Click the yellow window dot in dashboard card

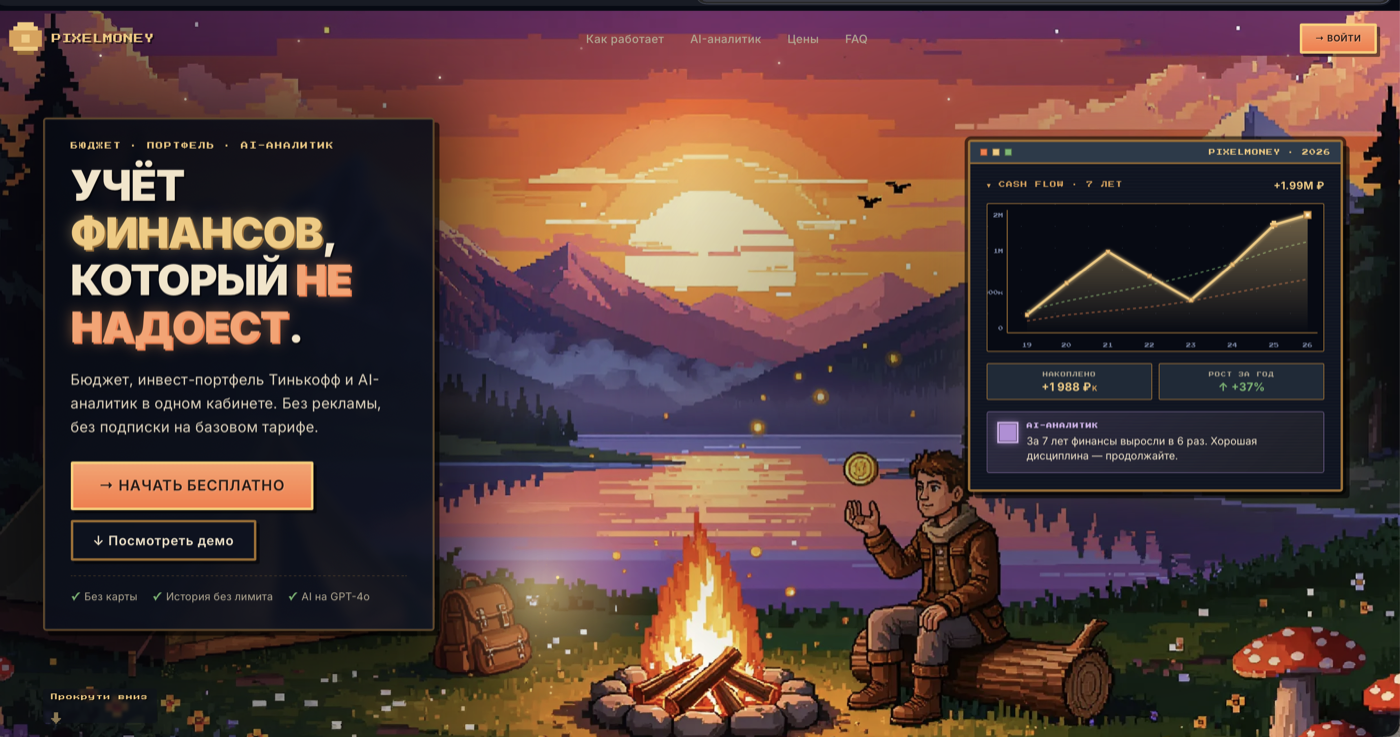click(x=996, y=152)
